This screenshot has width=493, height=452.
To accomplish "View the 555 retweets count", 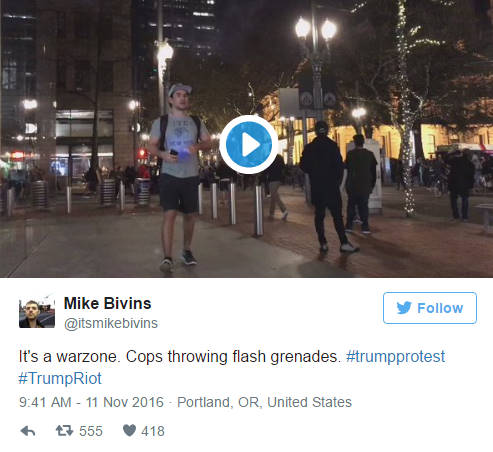I will pyautogui.click(x=91, y=431).
